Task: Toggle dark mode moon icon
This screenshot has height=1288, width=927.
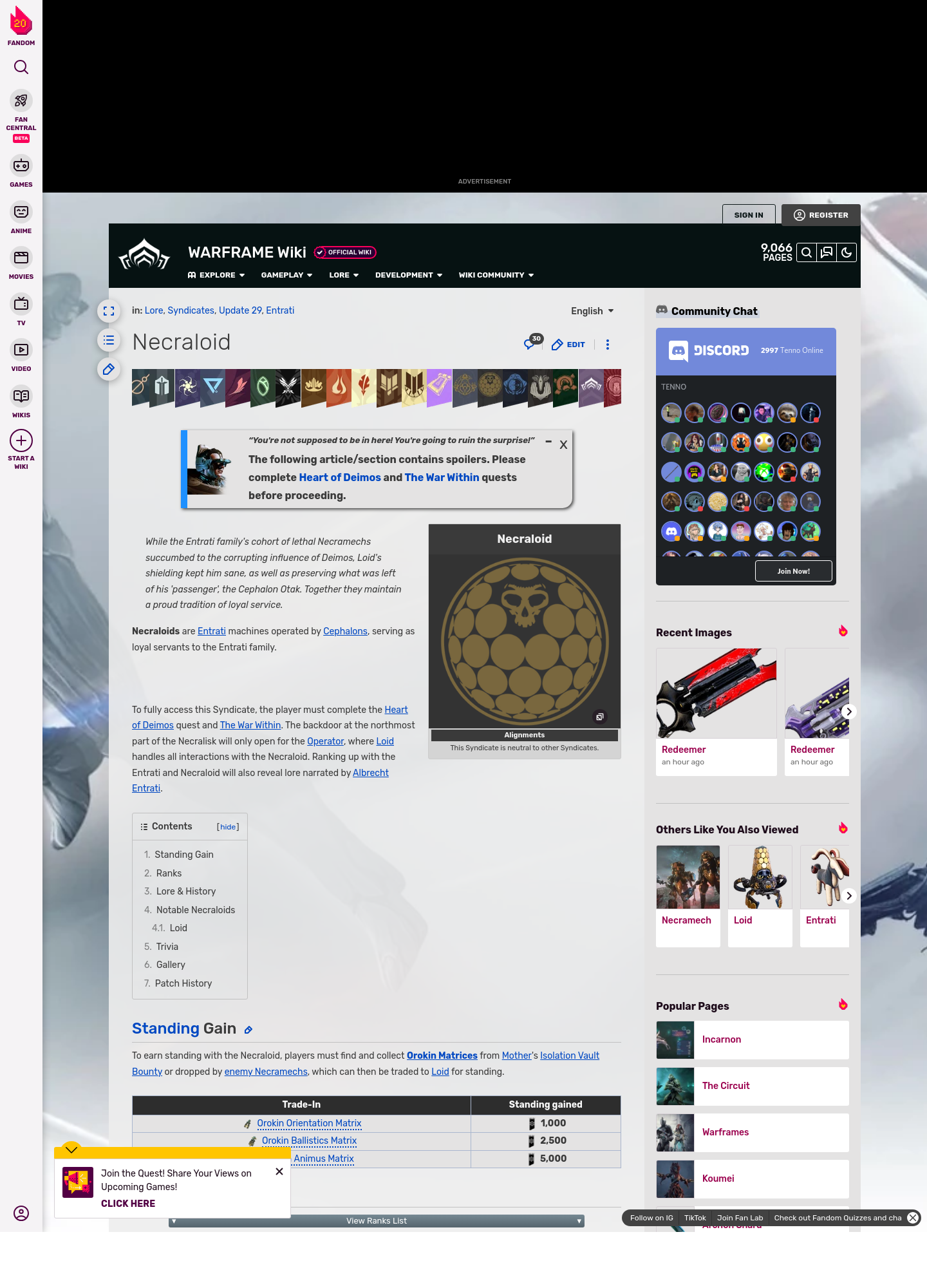Action: pyautogui.click(x=847, y=253)
